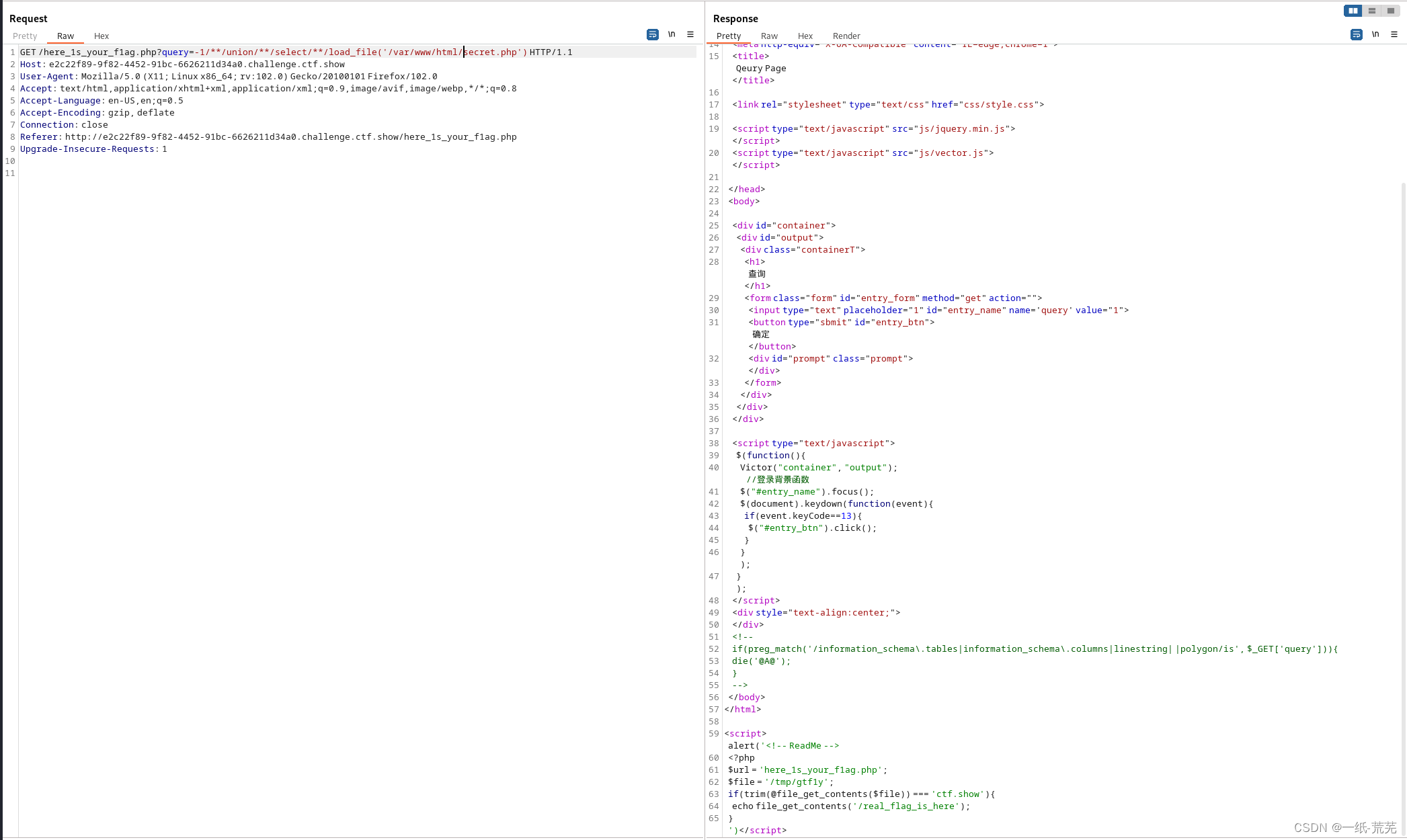This screenshot has width=1407, height=840.
Task: Toggle word wrap icon in Request panel
Action: 652,34
